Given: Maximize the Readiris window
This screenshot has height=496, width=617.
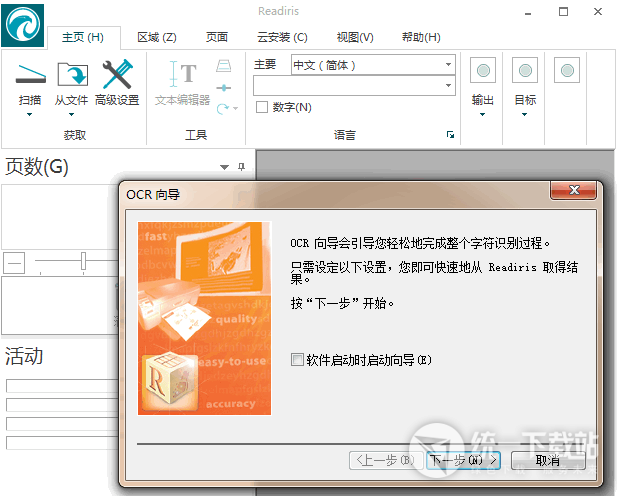Looking at the screenshot, I should pos(563,12).
